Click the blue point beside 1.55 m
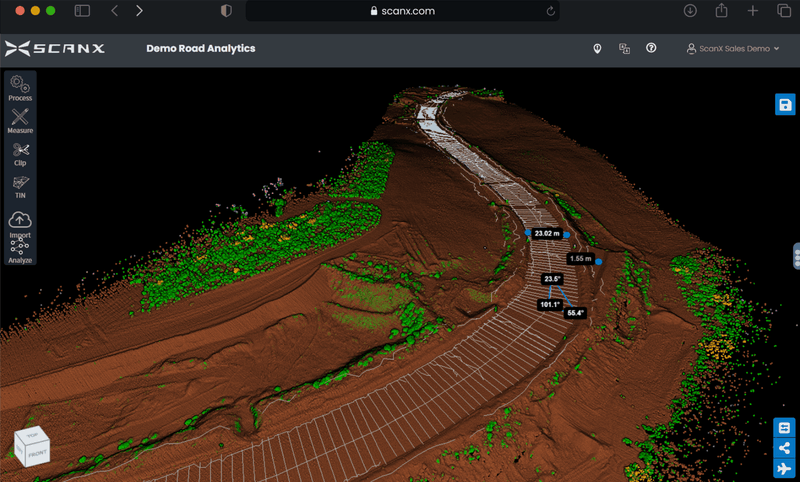This screenshot has height=482, width=800. (x=599, y=262)
